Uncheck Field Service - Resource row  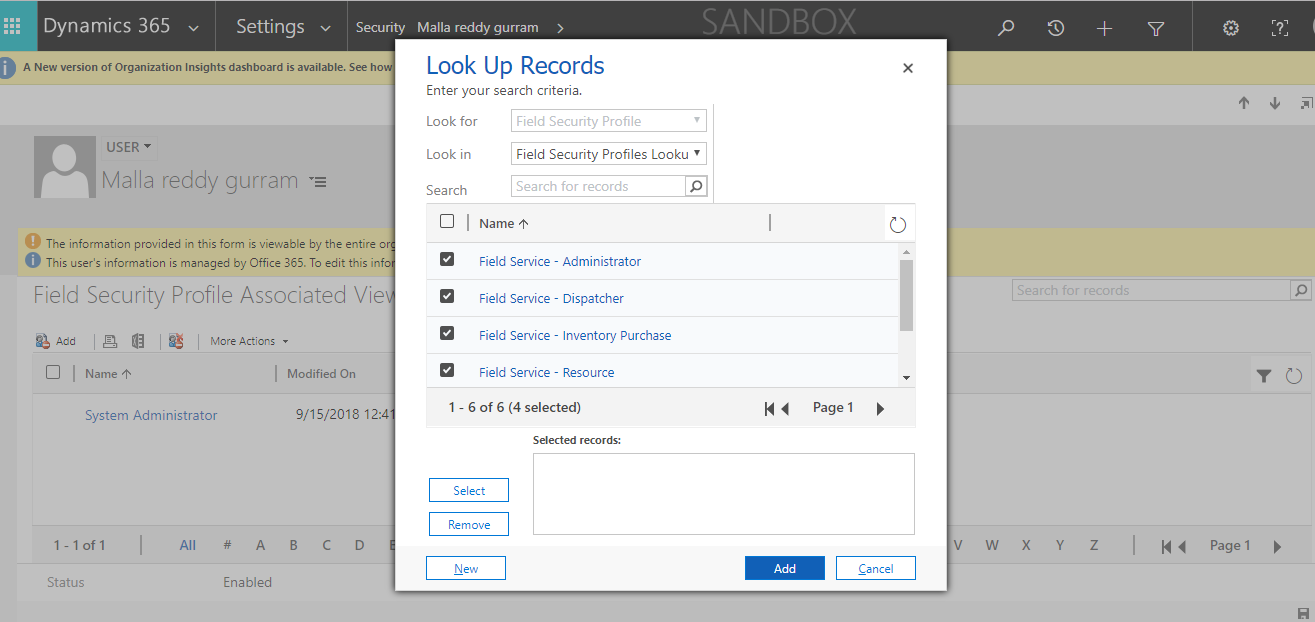point(447,370)
